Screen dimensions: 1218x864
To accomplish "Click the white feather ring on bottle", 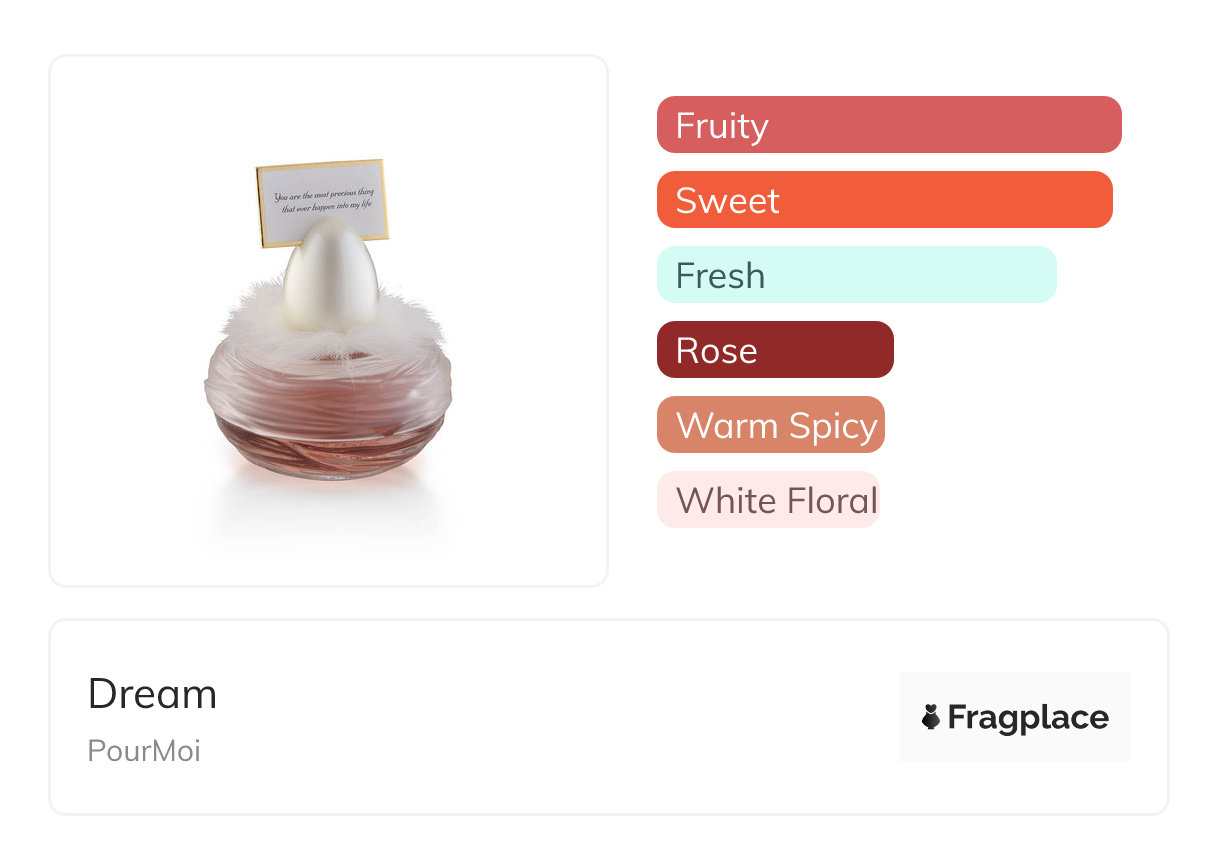I will [x=330, y=320].
